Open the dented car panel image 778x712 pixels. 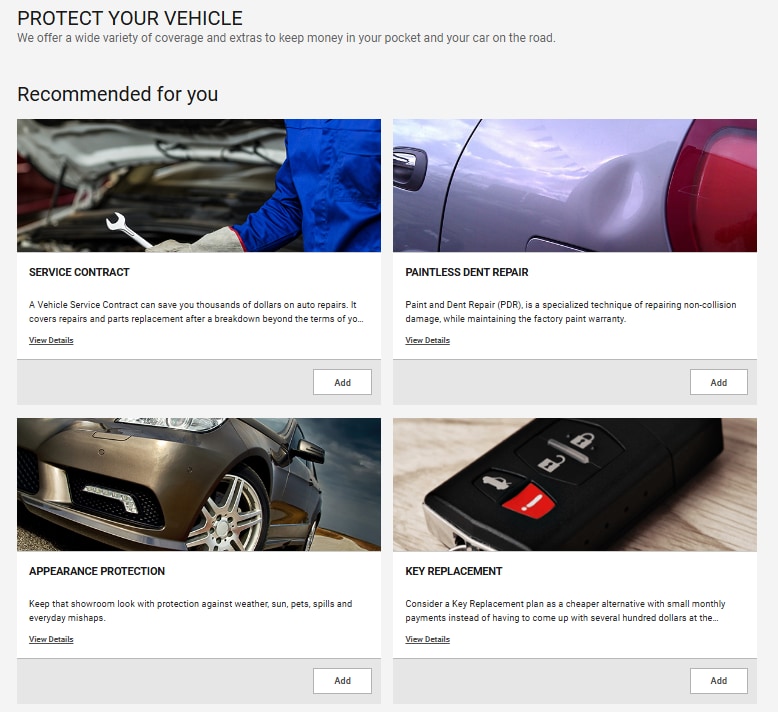575,186
